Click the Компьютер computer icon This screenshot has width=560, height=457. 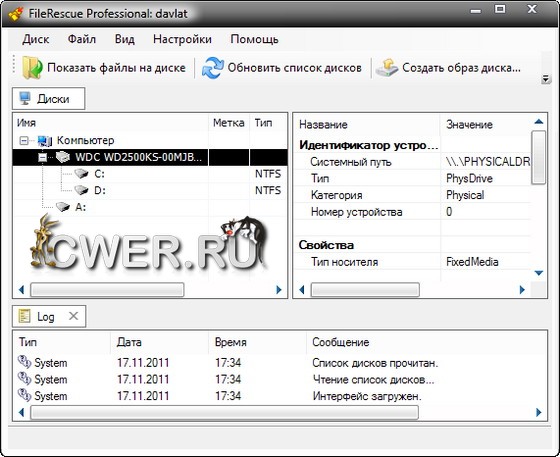pyautogui.click(x=45, y=141)
